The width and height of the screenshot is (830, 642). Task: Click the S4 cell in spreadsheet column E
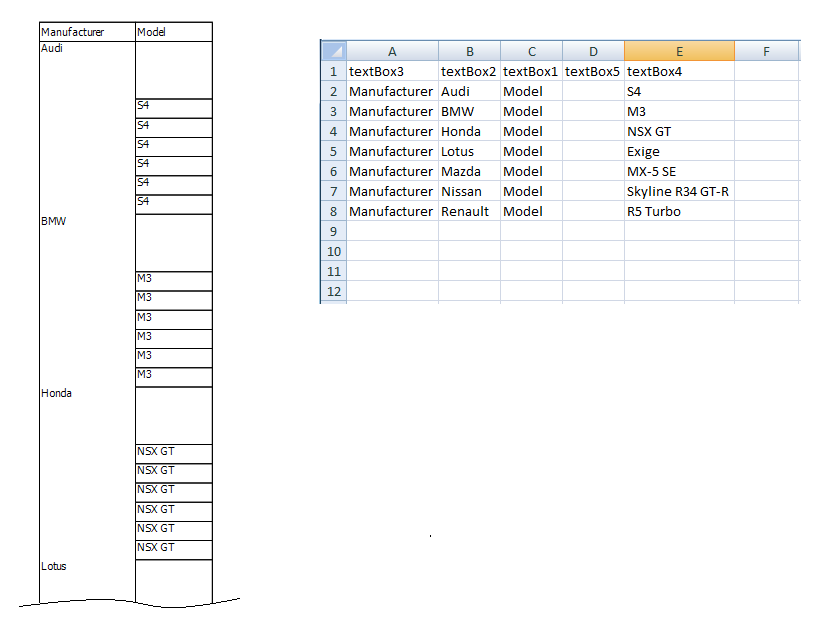[679, 92]
